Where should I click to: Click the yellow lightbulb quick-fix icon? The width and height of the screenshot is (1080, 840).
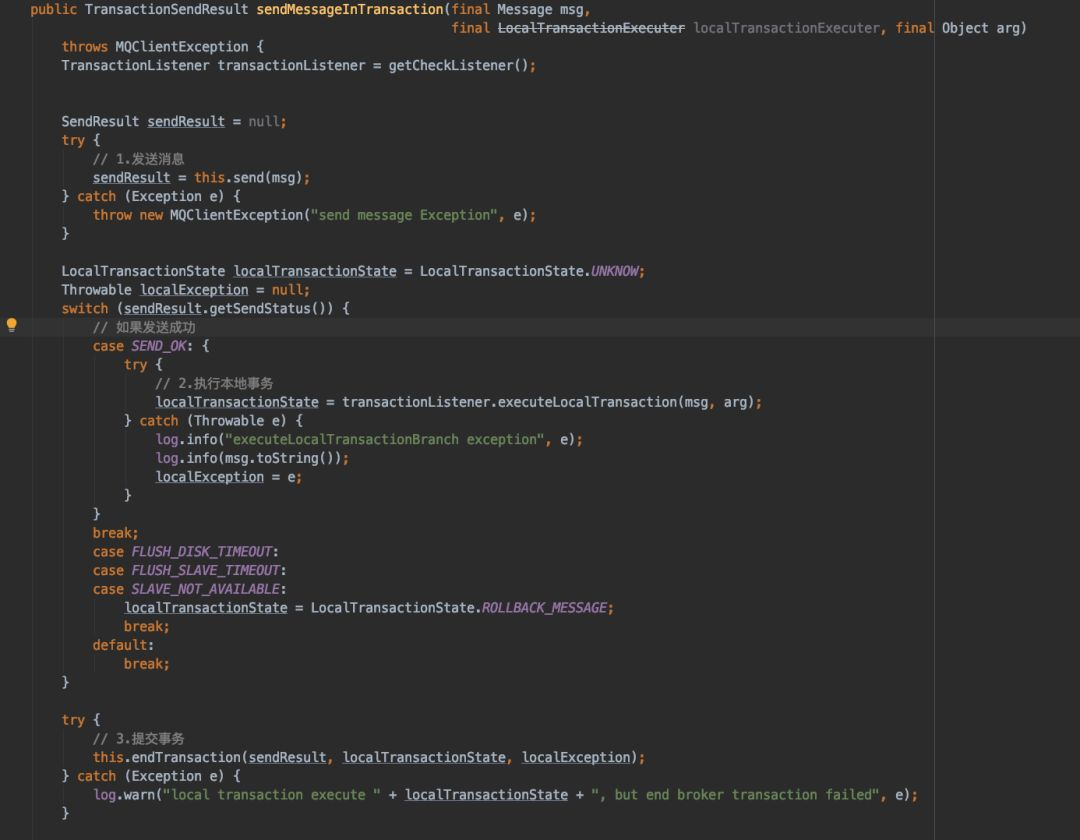click(12, 325)
